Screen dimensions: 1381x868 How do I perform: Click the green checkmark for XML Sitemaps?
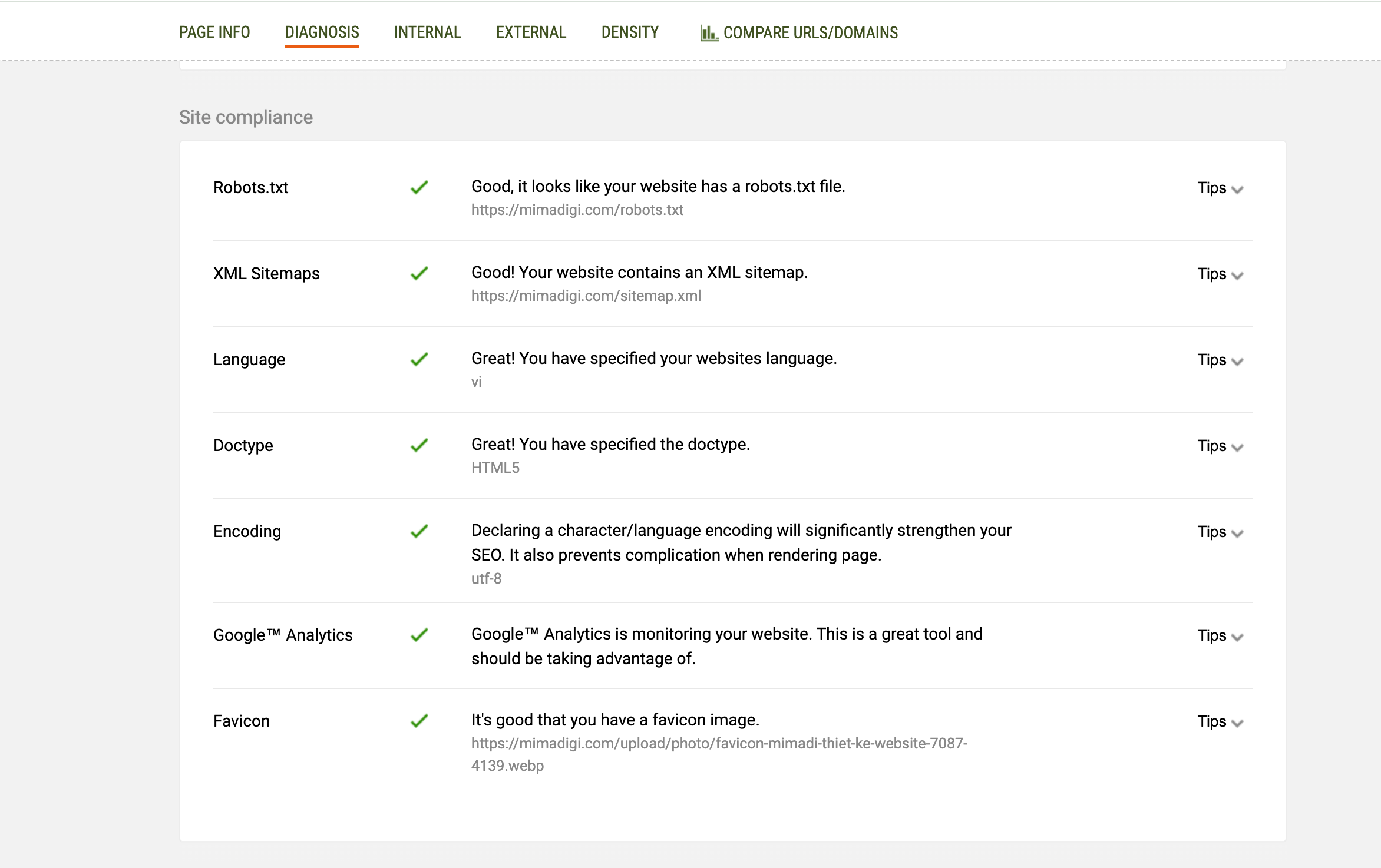click(x=419, y=273)
